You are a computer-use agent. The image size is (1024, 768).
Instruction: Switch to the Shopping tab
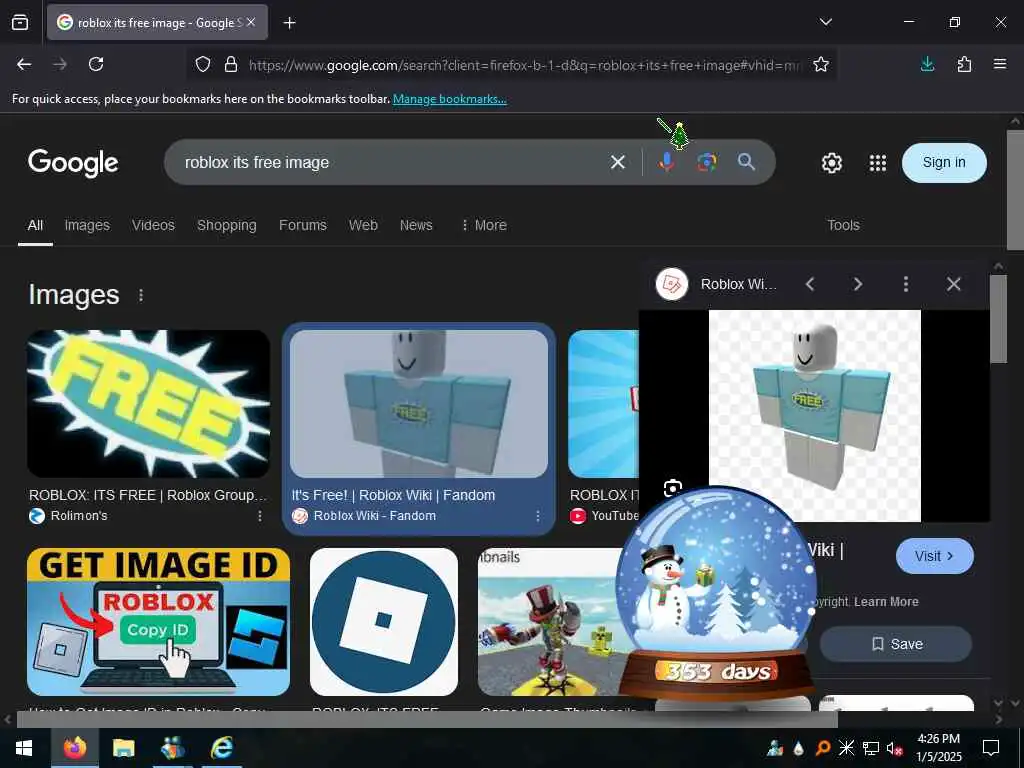click(x=227, y=225)
